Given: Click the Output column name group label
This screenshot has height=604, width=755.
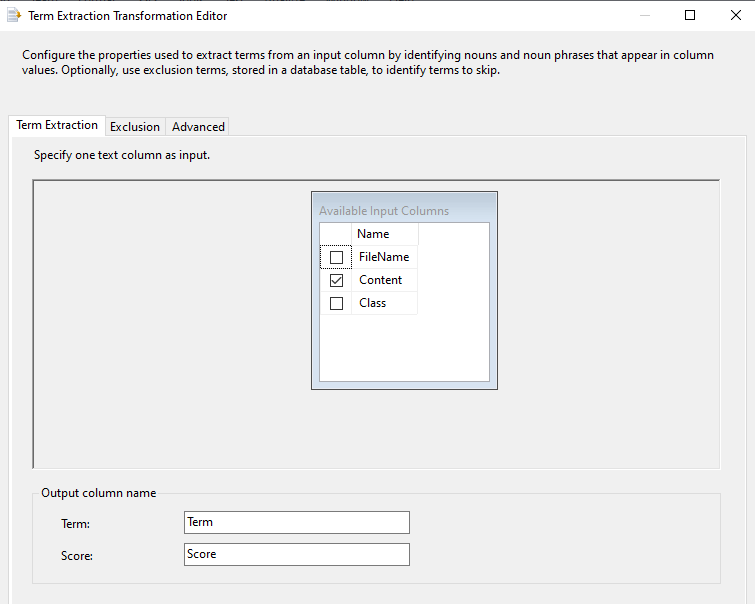Looking at the screenshot, I should (99, 493).
